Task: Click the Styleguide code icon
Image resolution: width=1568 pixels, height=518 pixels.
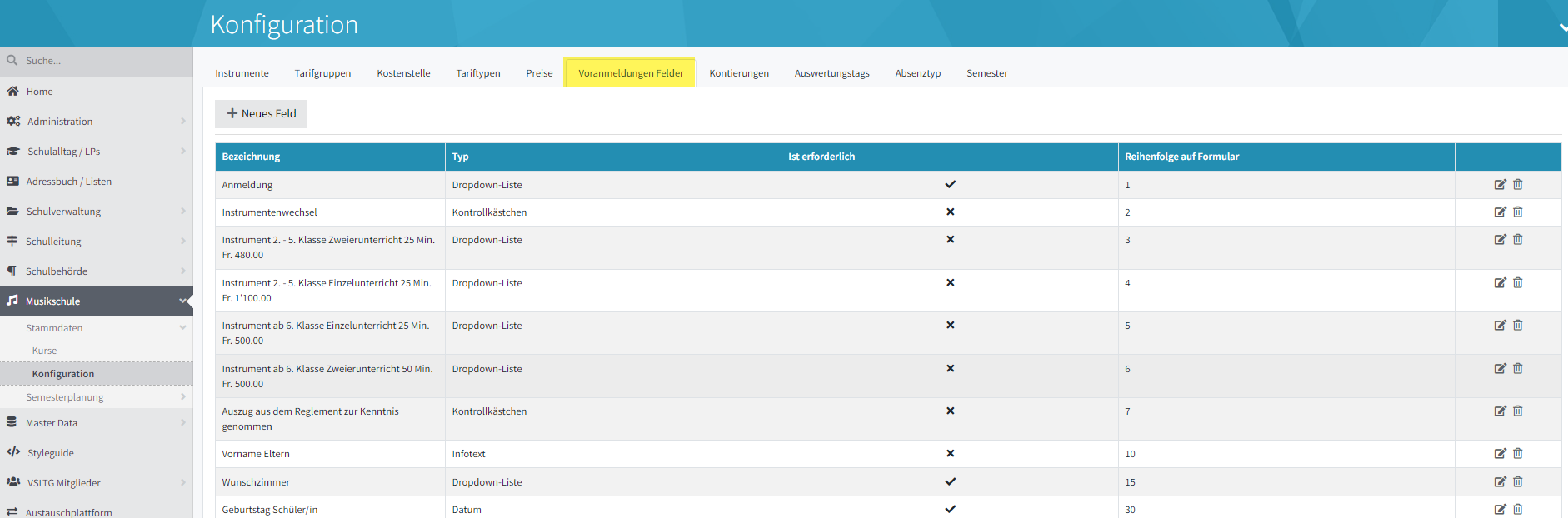Action: [13, 452]
